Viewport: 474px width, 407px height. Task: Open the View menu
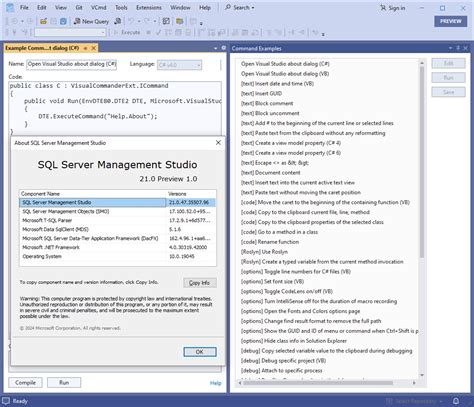pos(61,7)
